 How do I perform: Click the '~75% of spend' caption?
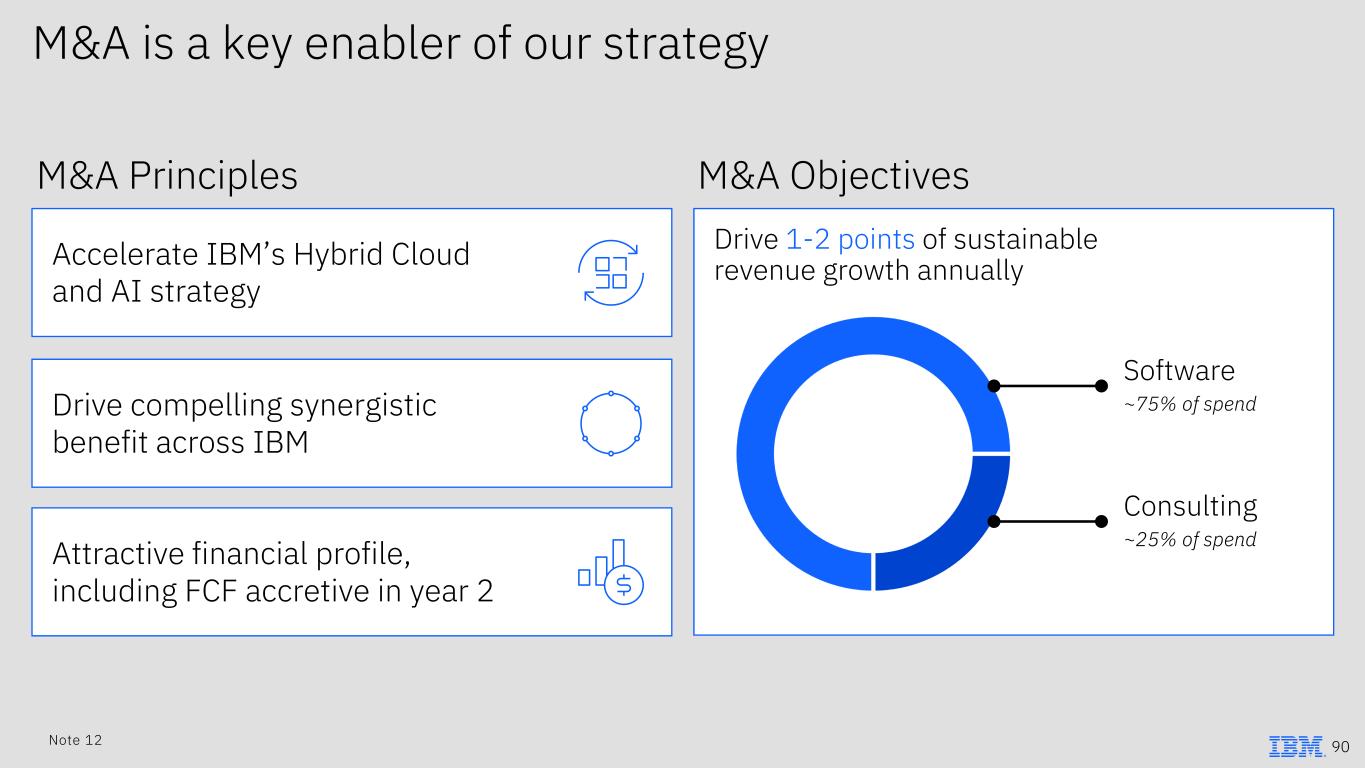pyautogui.click(x=1190, y=405)
